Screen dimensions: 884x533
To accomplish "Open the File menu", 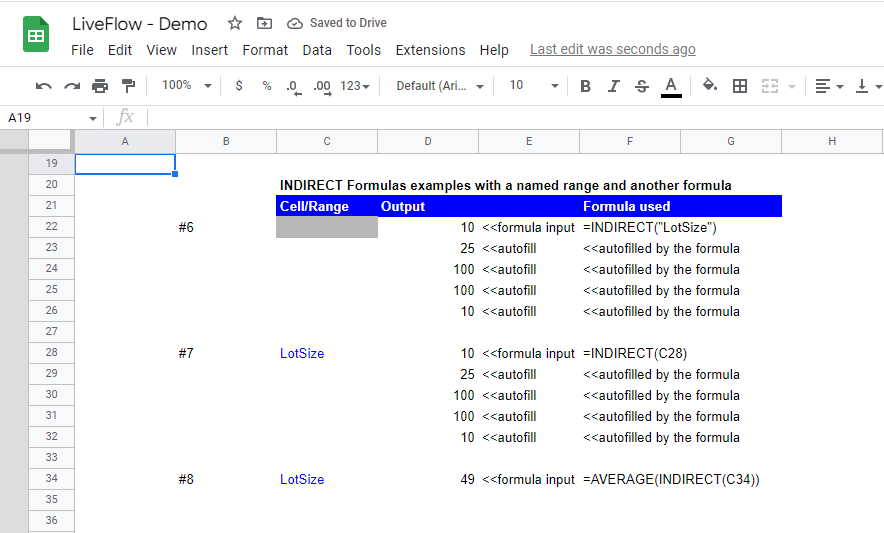I will pyautogui.click(x=82, y=50).
